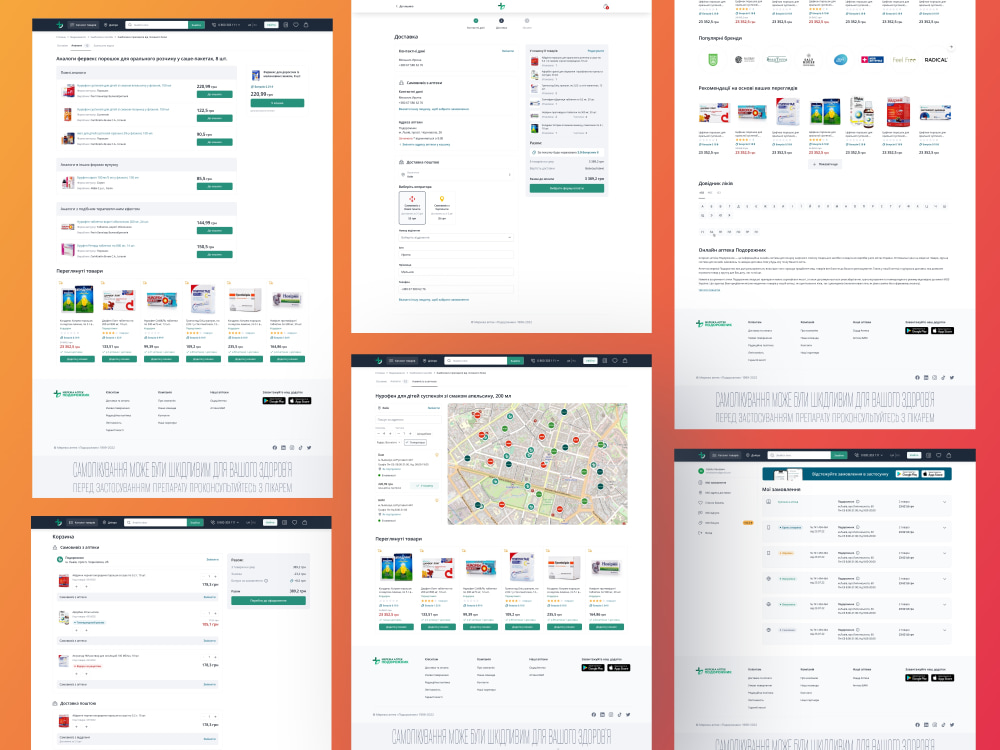Click favorite star on first pharmacy card, map page

(437, 455)
